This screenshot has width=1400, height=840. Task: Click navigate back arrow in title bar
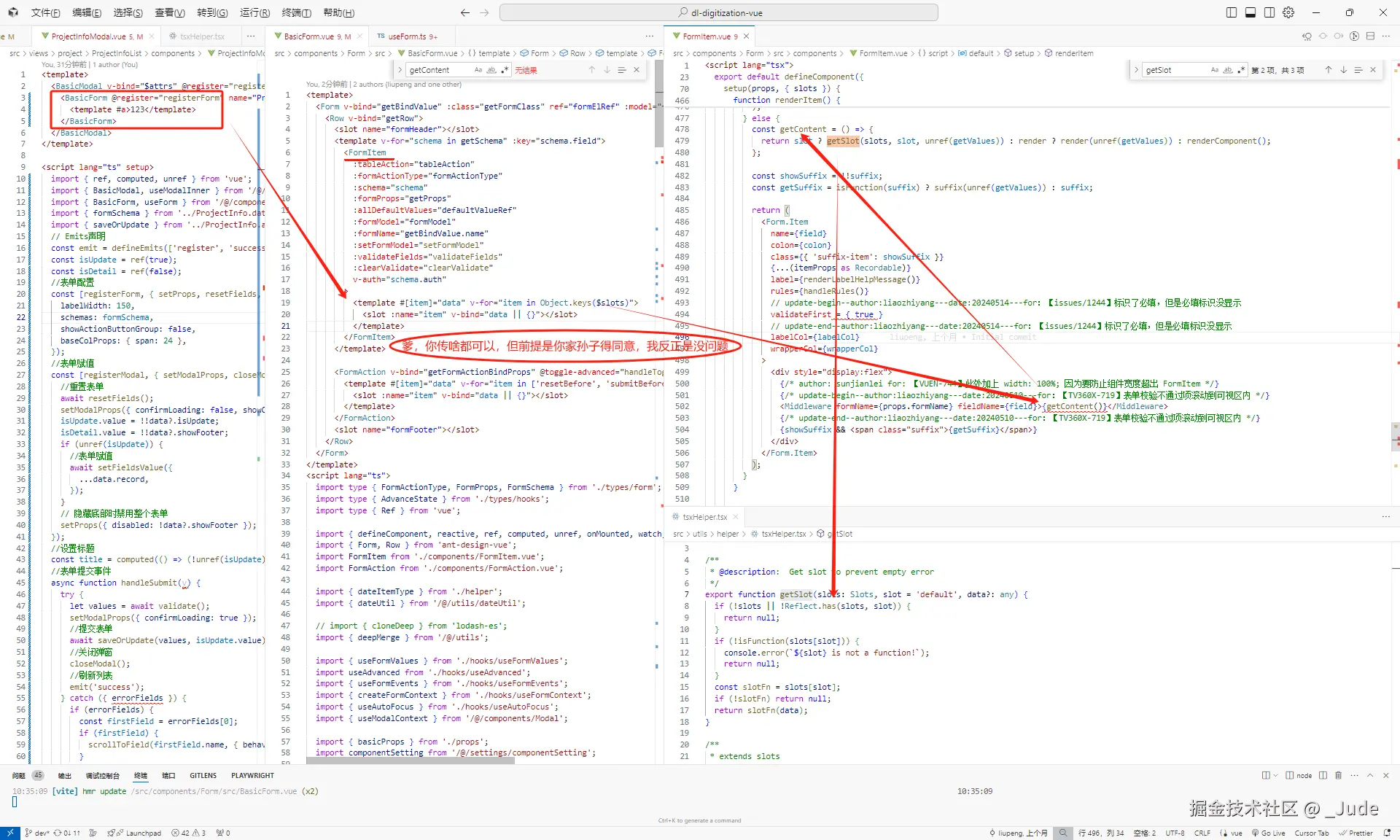coord(465,12)
